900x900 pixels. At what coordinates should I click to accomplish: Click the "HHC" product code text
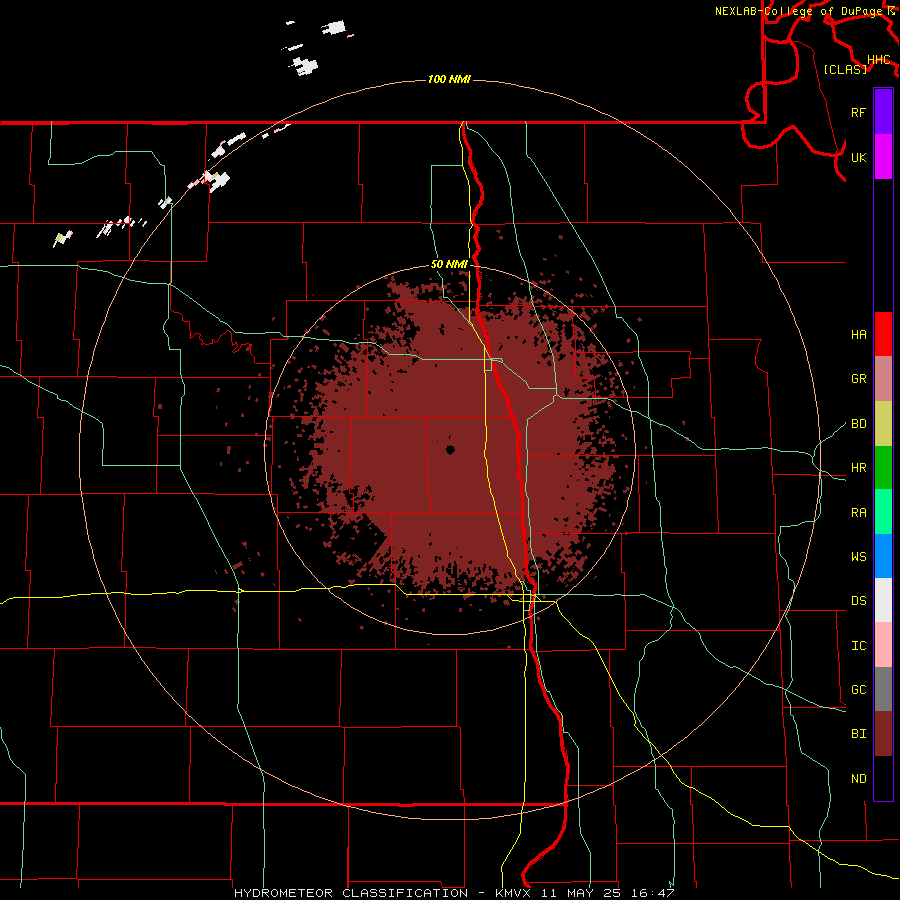878,59
